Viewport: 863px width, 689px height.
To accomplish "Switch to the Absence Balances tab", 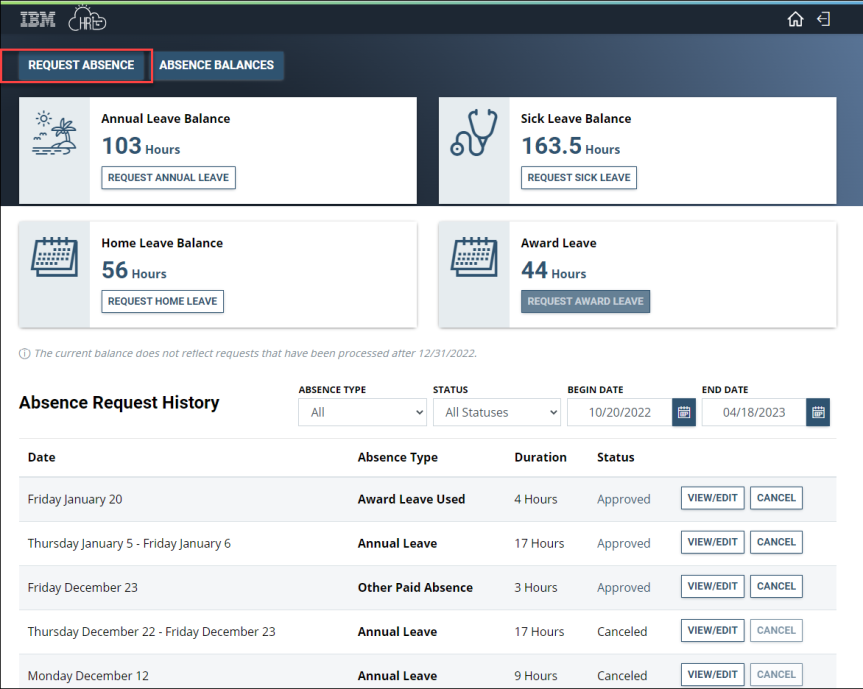I will (217, 65).
